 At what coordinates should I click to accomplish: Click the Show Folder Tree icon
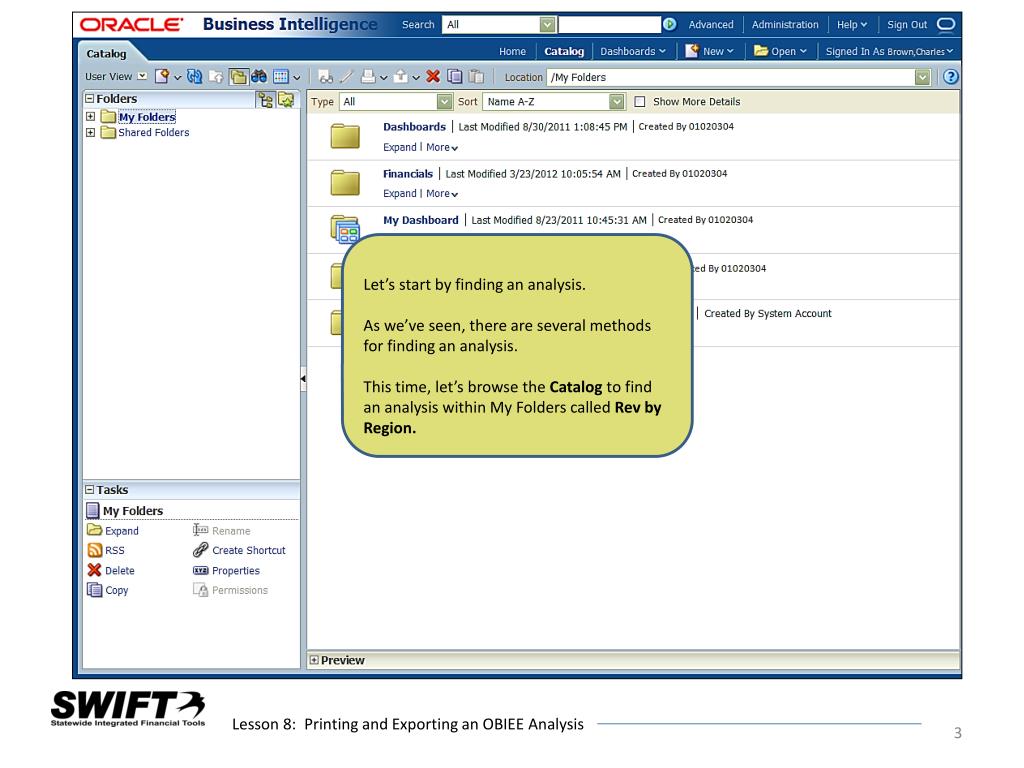[x=265, y=100]
